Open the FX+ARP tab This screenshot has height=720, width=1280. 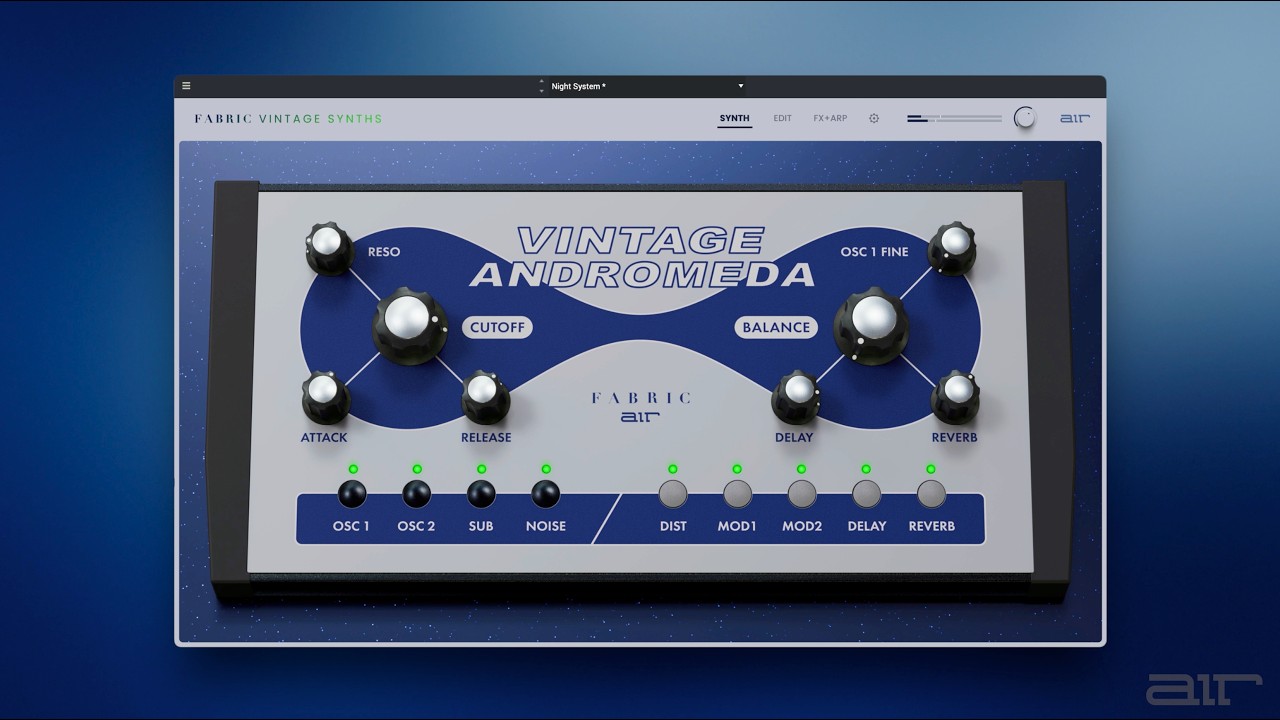coord(830,118)
